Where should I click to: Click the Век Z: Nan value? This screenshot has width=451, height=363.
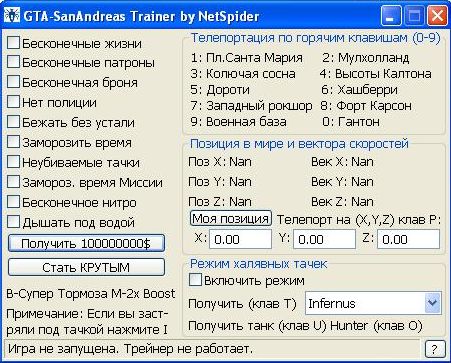click(x=342, y=202)
